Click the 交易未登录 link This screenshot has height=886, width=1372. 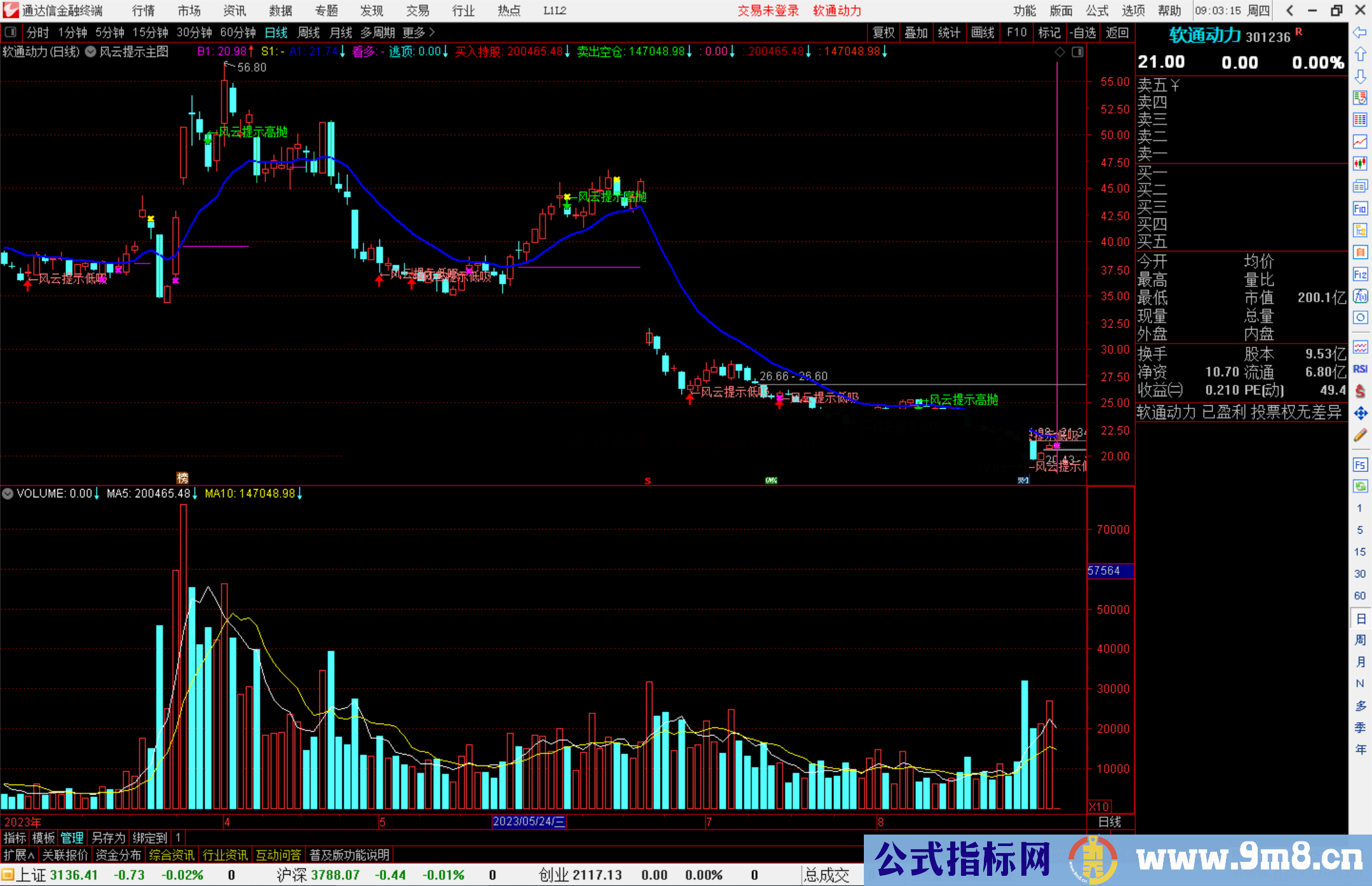[768, 11]
